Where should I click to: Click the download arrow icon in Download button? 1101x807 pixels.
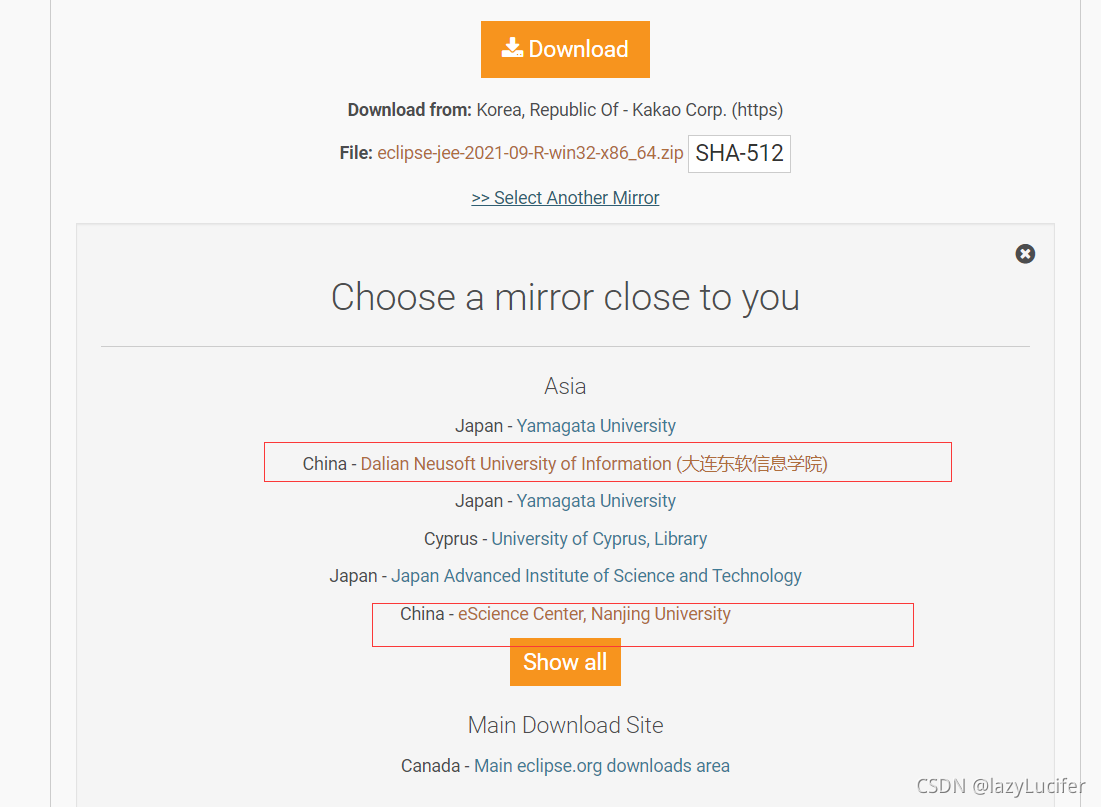coord(512,48)
